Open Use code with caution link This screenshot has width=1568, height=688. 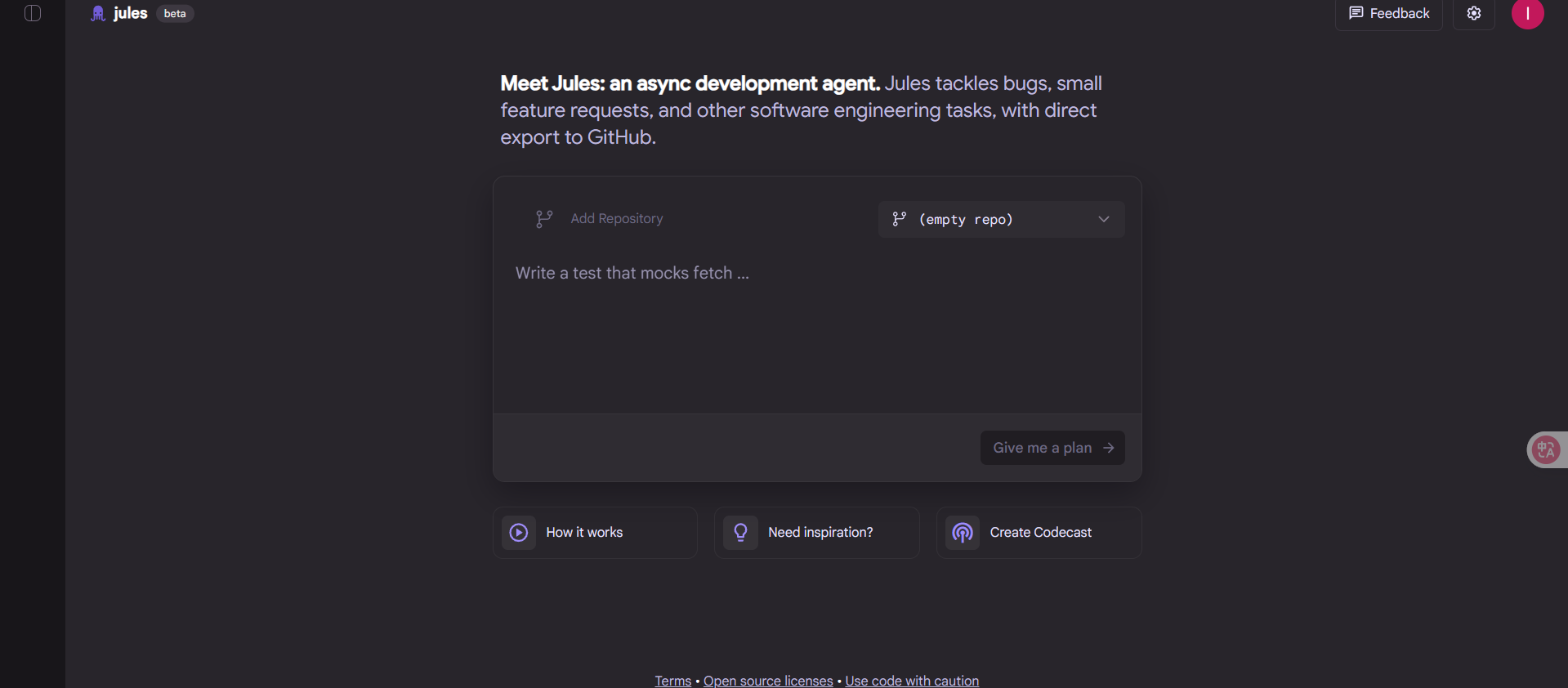[x=912, y=681]
